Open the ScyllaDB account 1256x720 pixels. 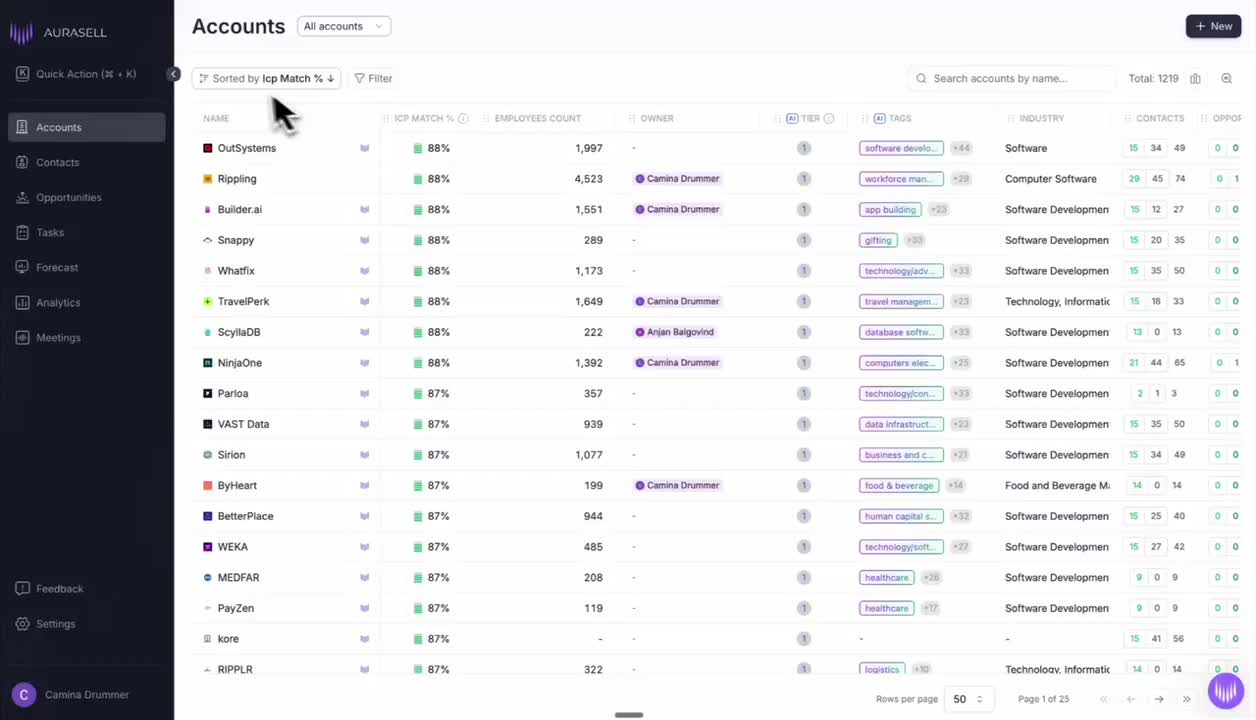point(239,332)
